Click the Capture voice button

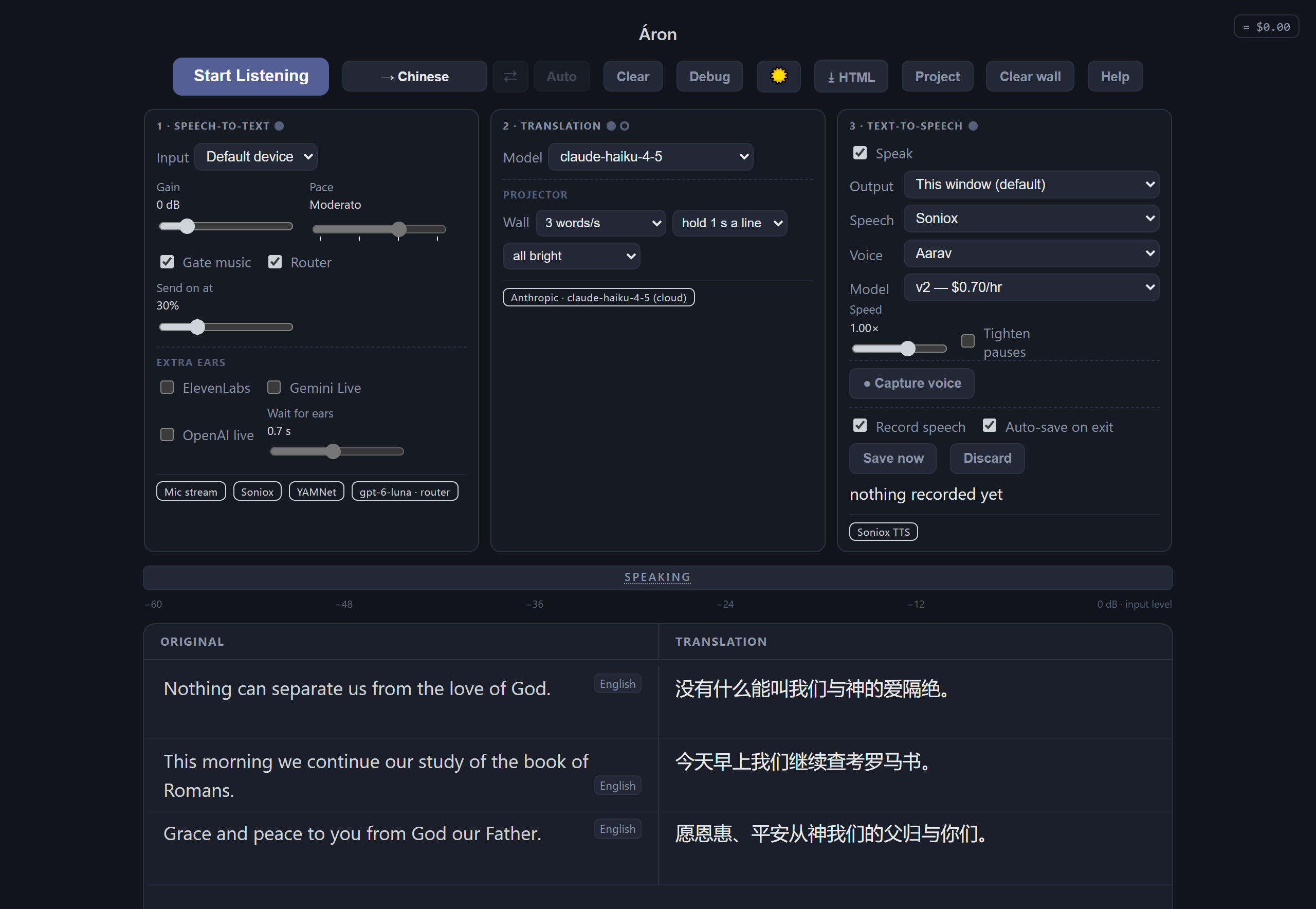[912, 384]
